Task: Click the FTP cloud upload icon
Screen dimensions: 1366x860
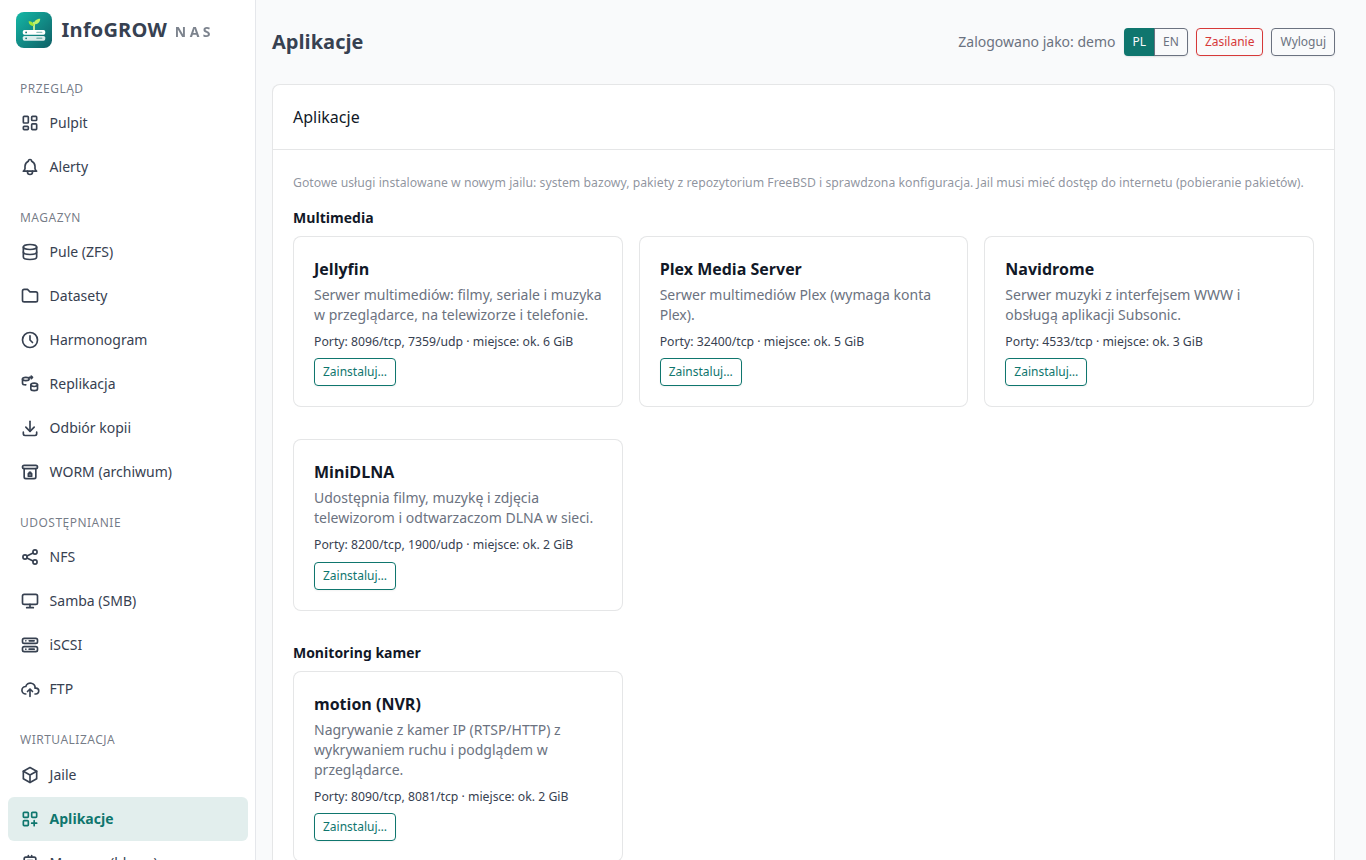Action: (30, 689)
